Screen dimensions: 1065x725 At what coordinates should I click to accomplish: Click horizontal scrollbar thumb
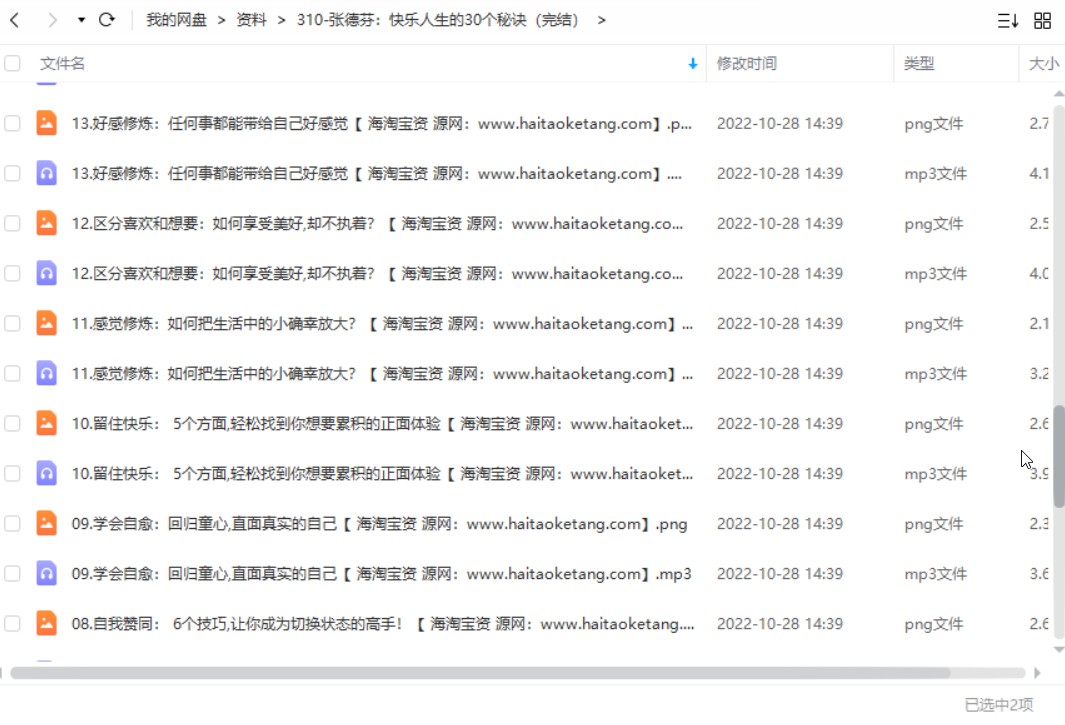tap(480, 673)
